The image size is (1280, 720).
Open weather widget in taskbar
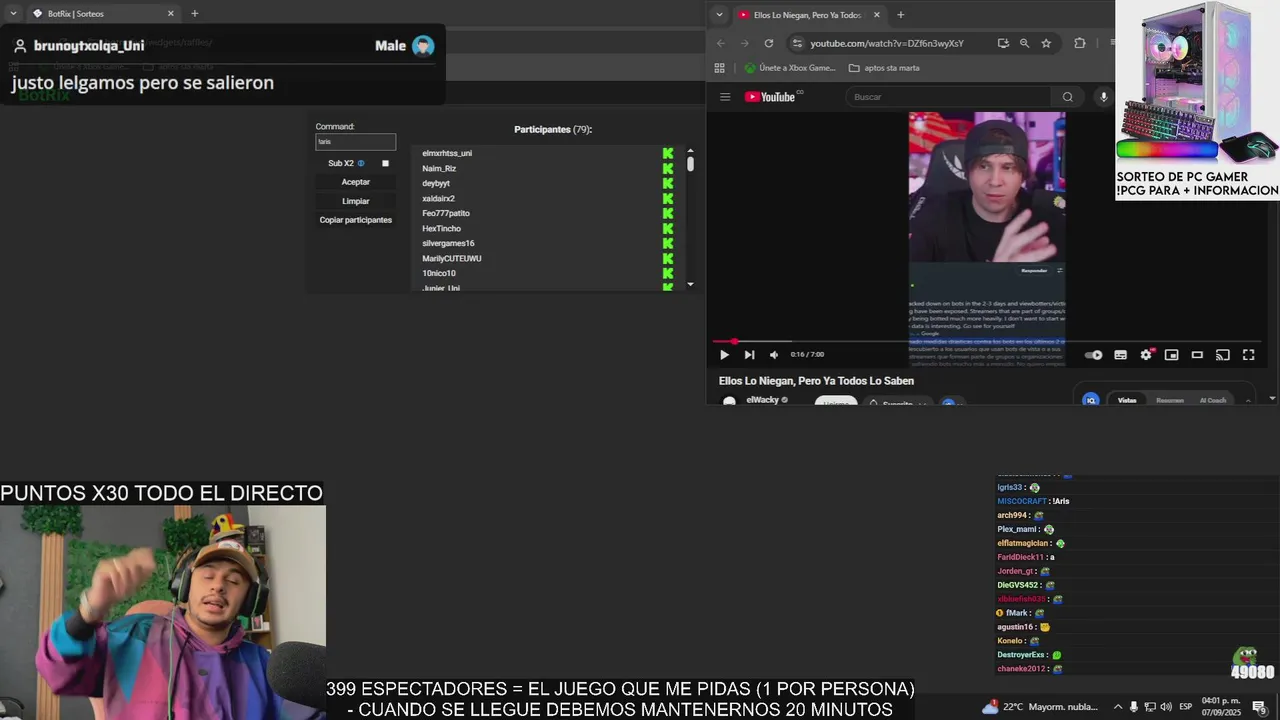click(1040, 707)
